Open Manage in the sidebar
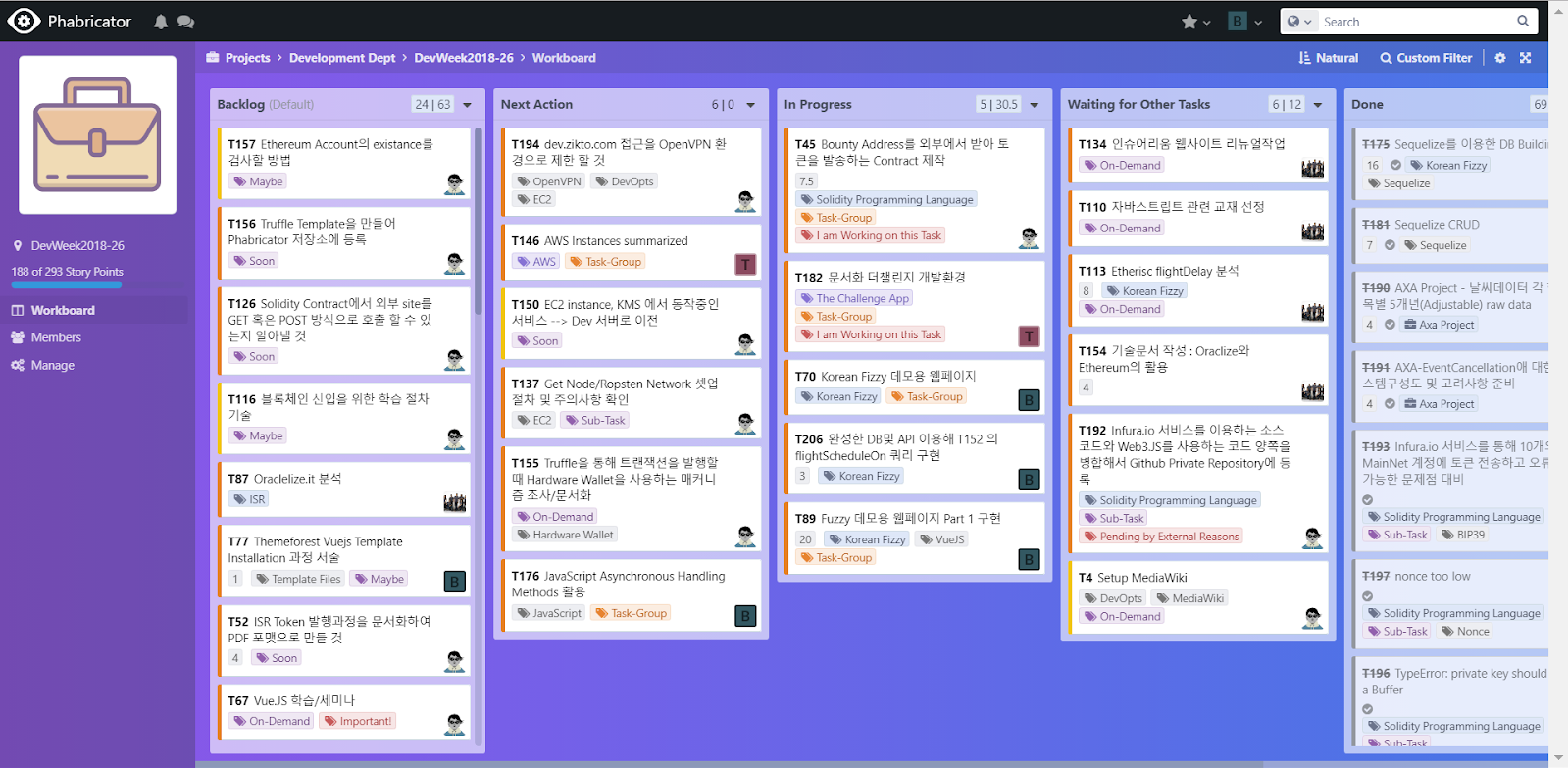Screen dimensions: 1568x768 point(52,365)
